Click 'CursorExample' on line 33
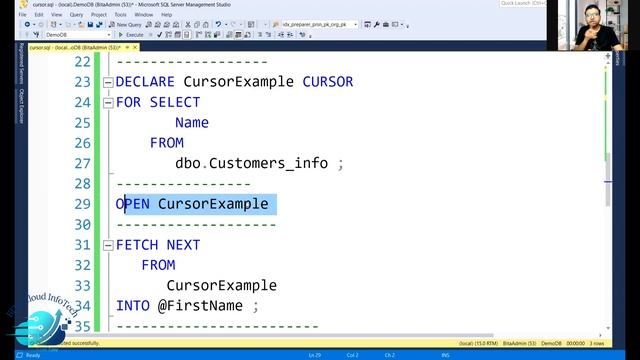This screenshot has height=360, width=640. point(222,285)
